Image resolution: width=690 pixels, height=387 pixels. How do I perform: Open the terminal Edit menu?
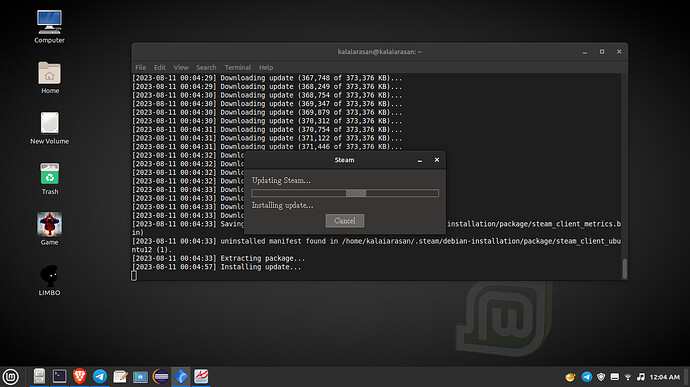click(x=160, y=67)
